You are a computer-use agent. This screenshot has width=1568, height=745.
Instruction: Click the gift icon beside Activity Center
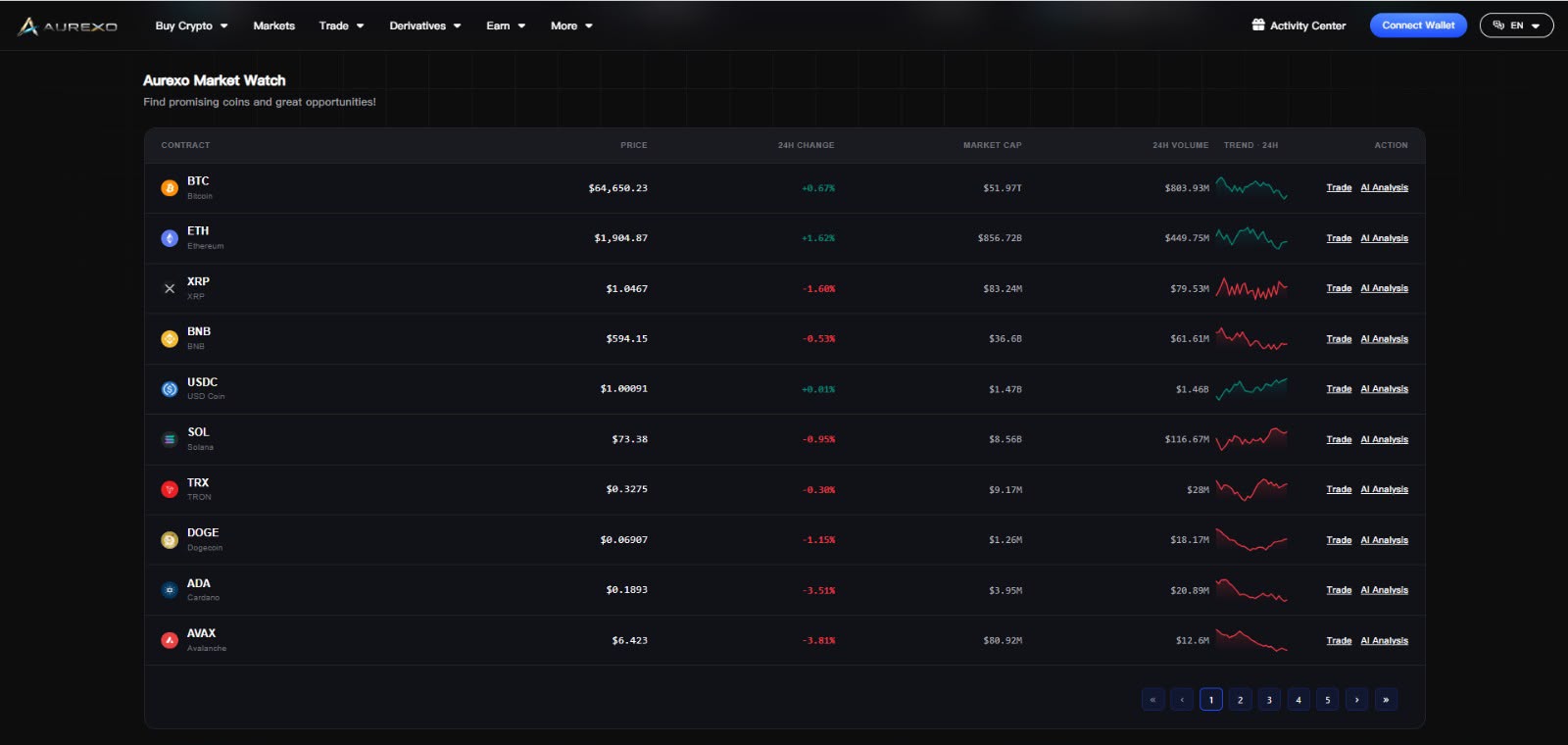pos(1258,25)
